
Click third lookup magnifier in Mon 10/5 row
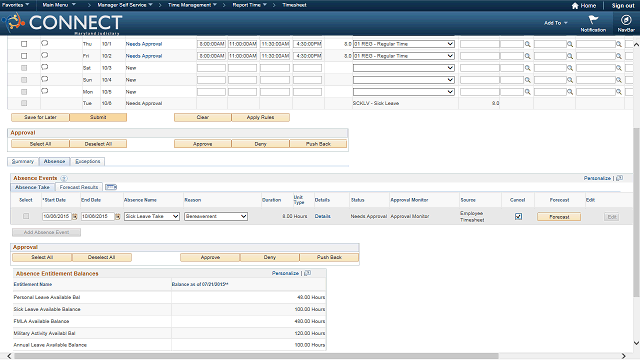pyautogui.click(x=619, y=92)
